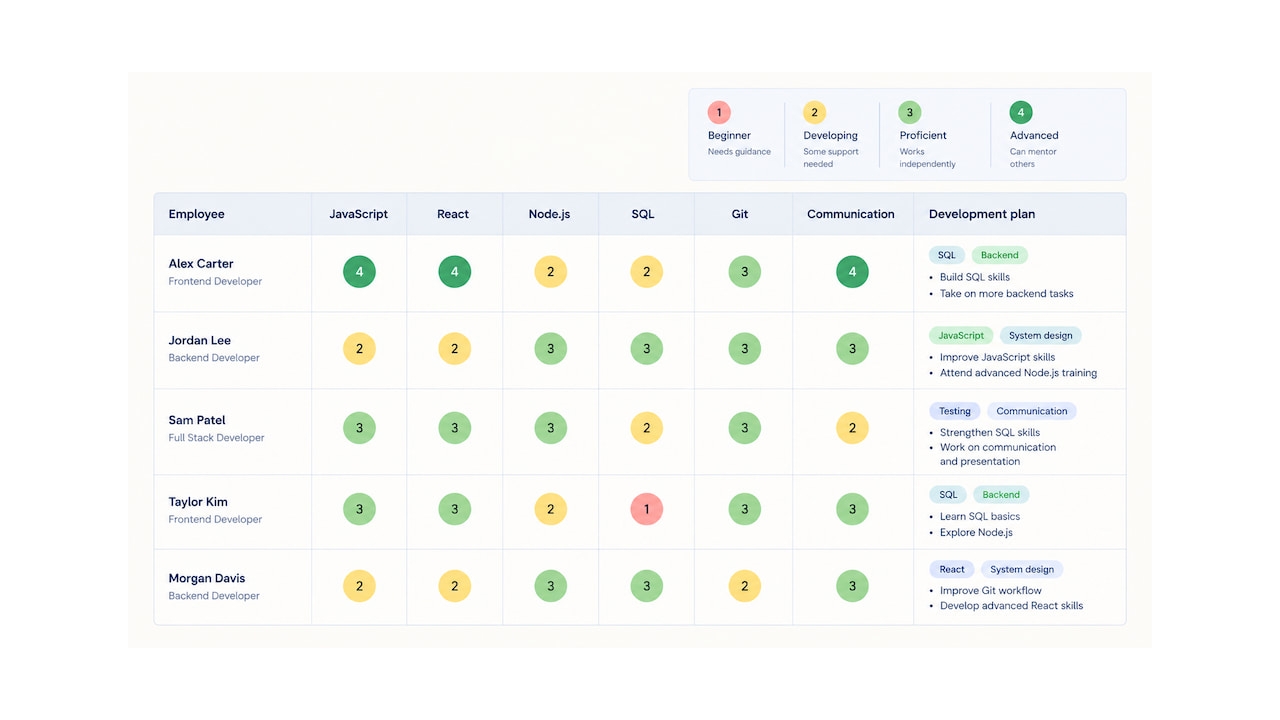Screen dimensions: 1280x720
Task: Click Taylor Kim's SQL rating 1 badge
Action: 646,509
